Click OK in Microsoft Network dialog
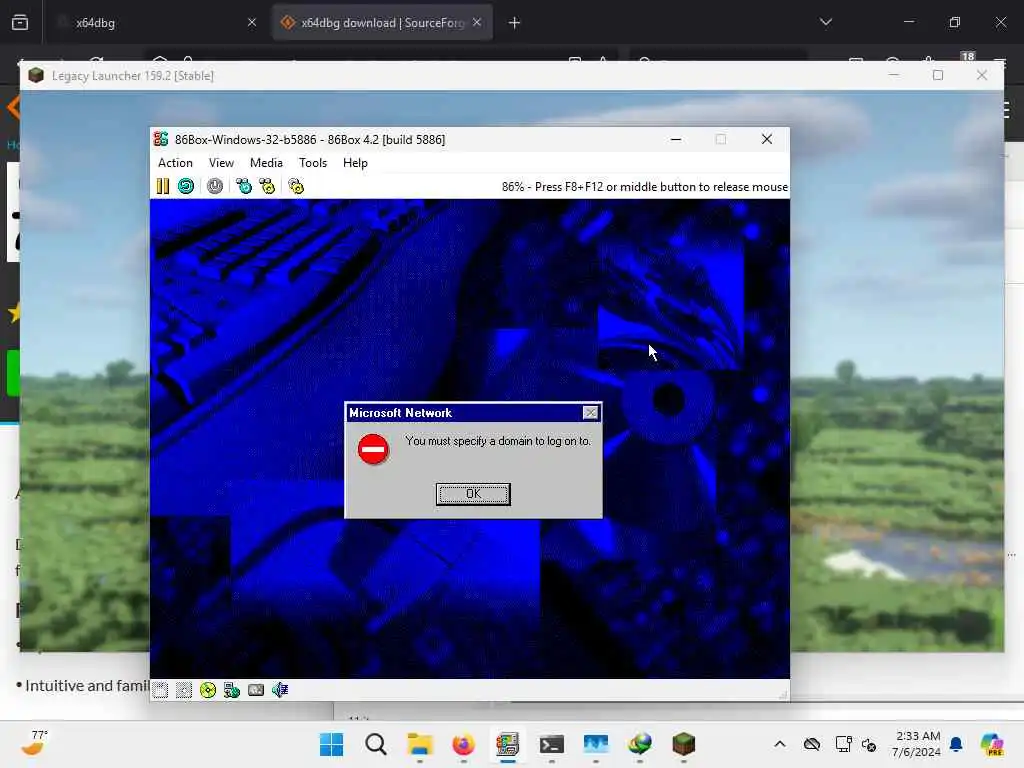This screenshot has width=1024, height=768. click(473, 494)
